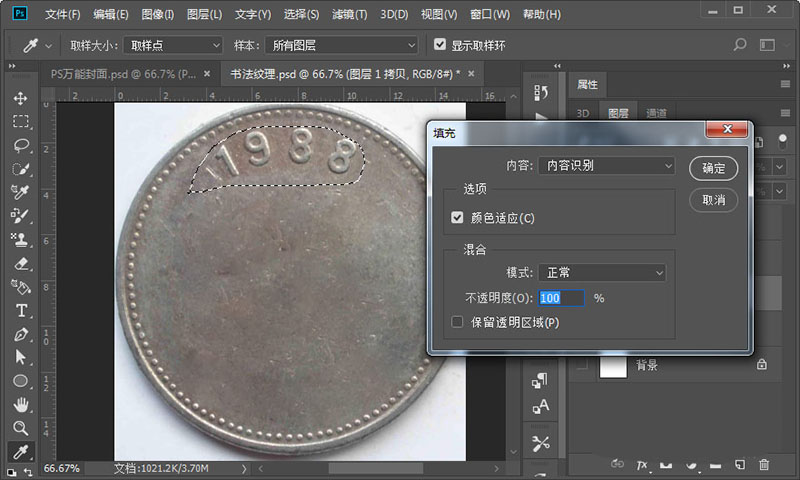Open the History panel icon
800x480 pixels.
541,92
